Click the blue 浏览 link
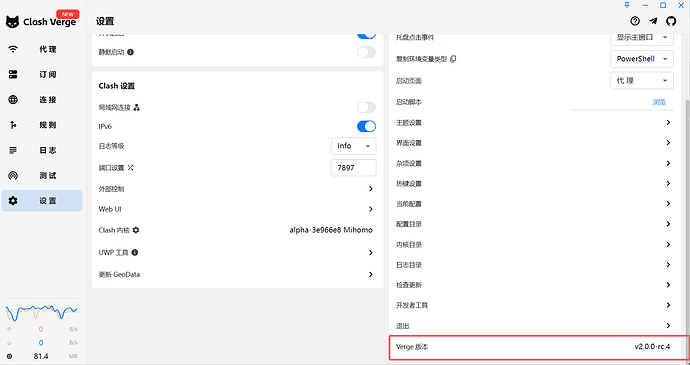Screen dimensions: 690x365 [659, 102]
